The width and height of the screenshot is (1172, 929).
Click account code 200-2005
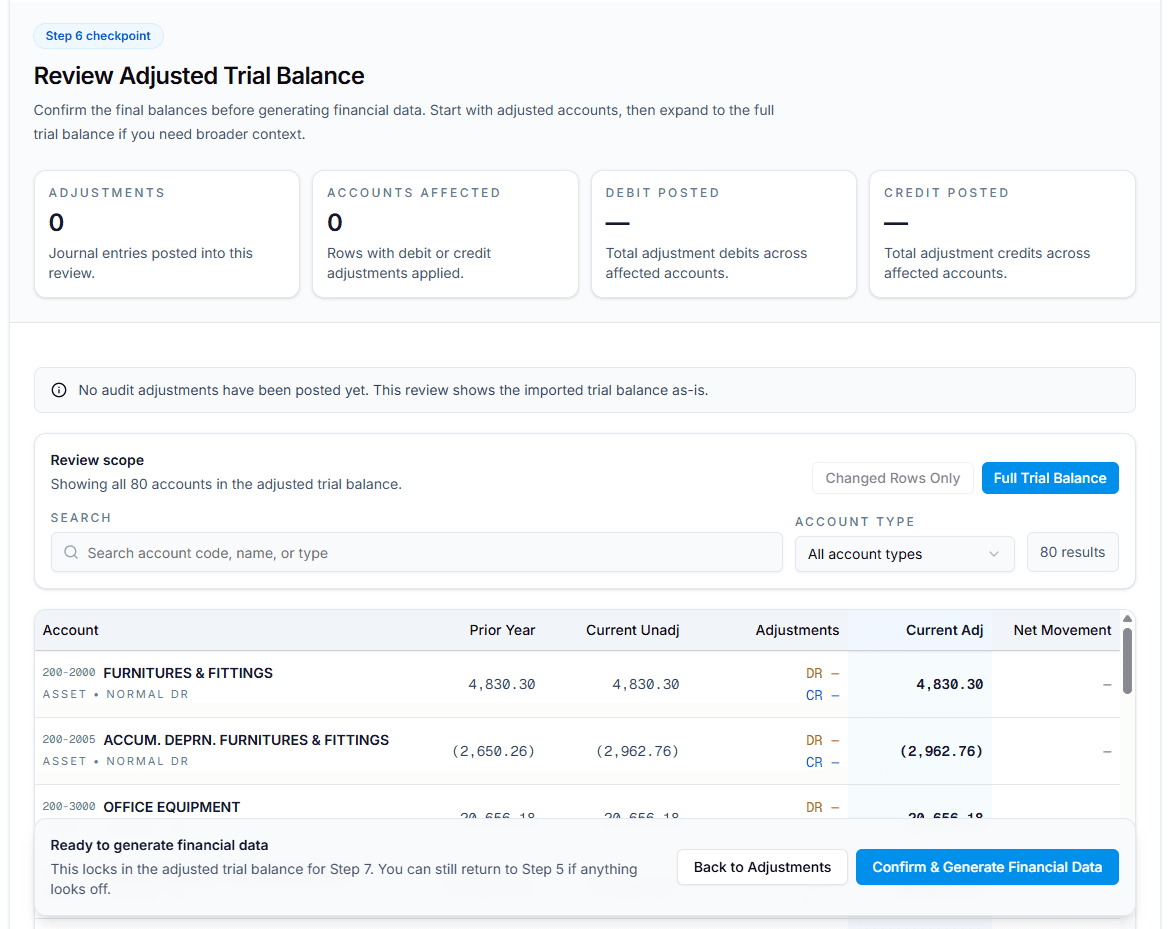69,740
